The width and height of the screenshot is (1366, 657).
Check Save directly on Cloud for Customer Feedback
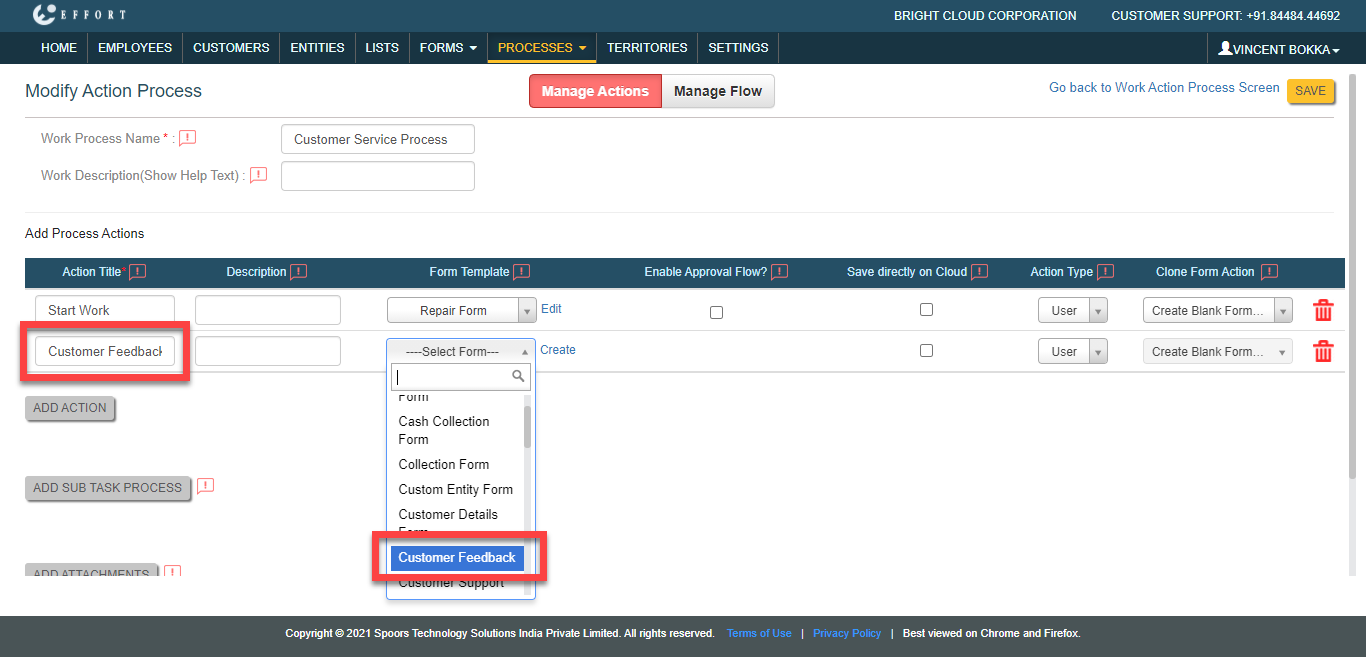[926, 351]
